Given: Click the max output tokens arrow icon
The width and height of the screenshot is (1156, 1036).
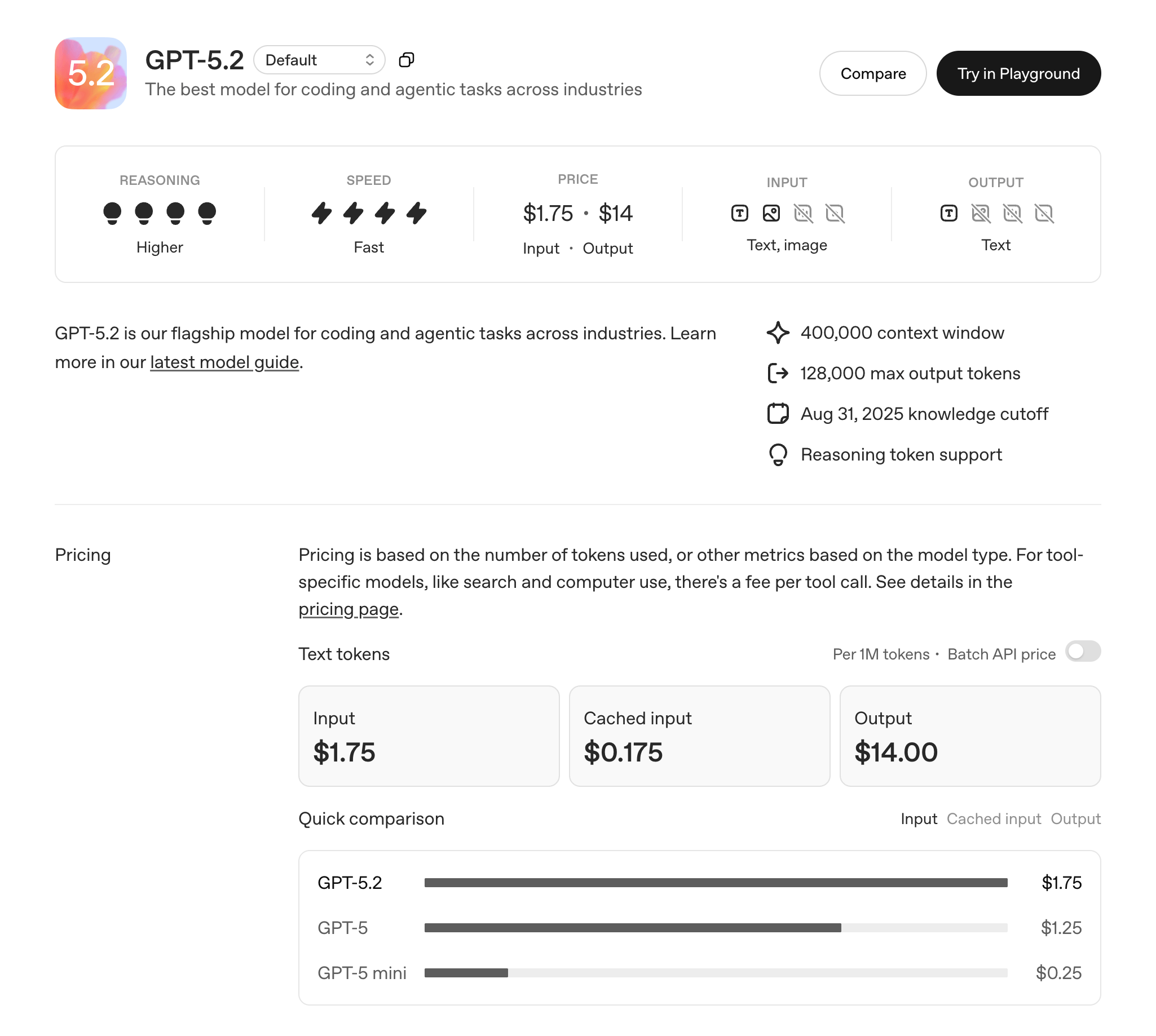Looking at the screenshot, I should pos(778,373).
